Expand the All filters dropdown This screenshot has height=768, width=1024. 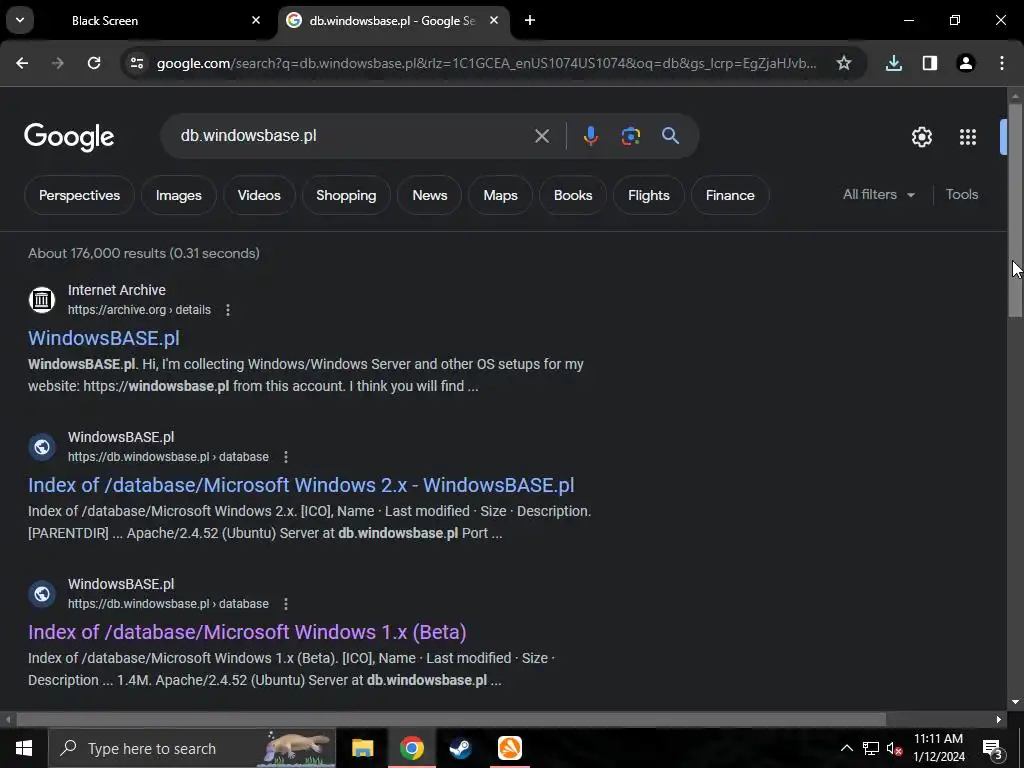click(878, 195)
